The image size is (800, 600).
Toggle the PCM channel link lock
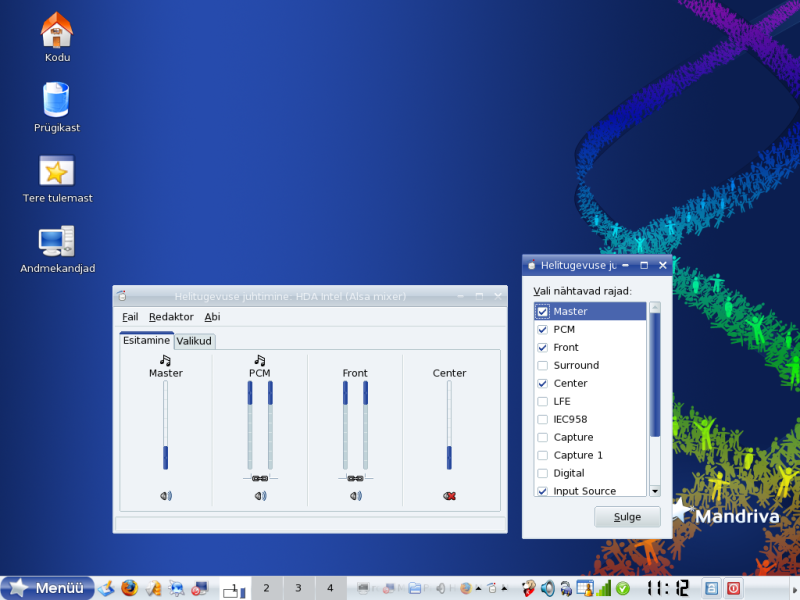(x=260, y=478)
